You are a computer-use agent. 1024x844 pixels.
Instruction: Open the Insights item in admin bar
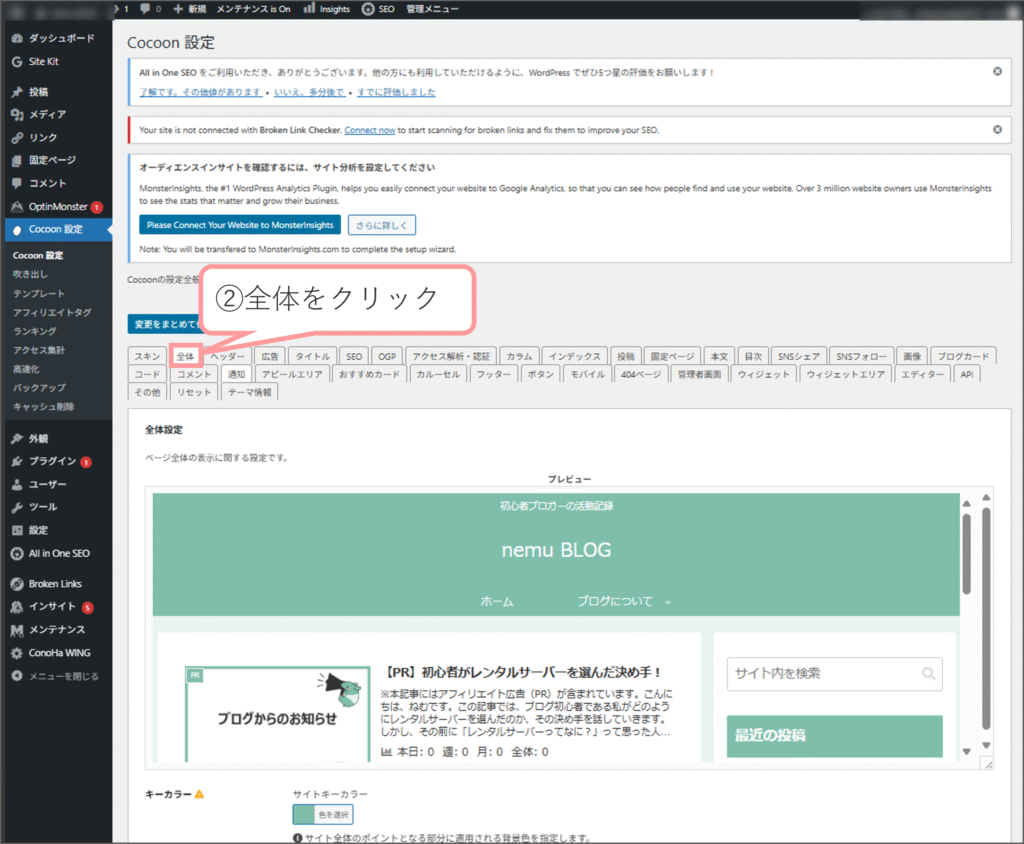(x=327, y=9)
